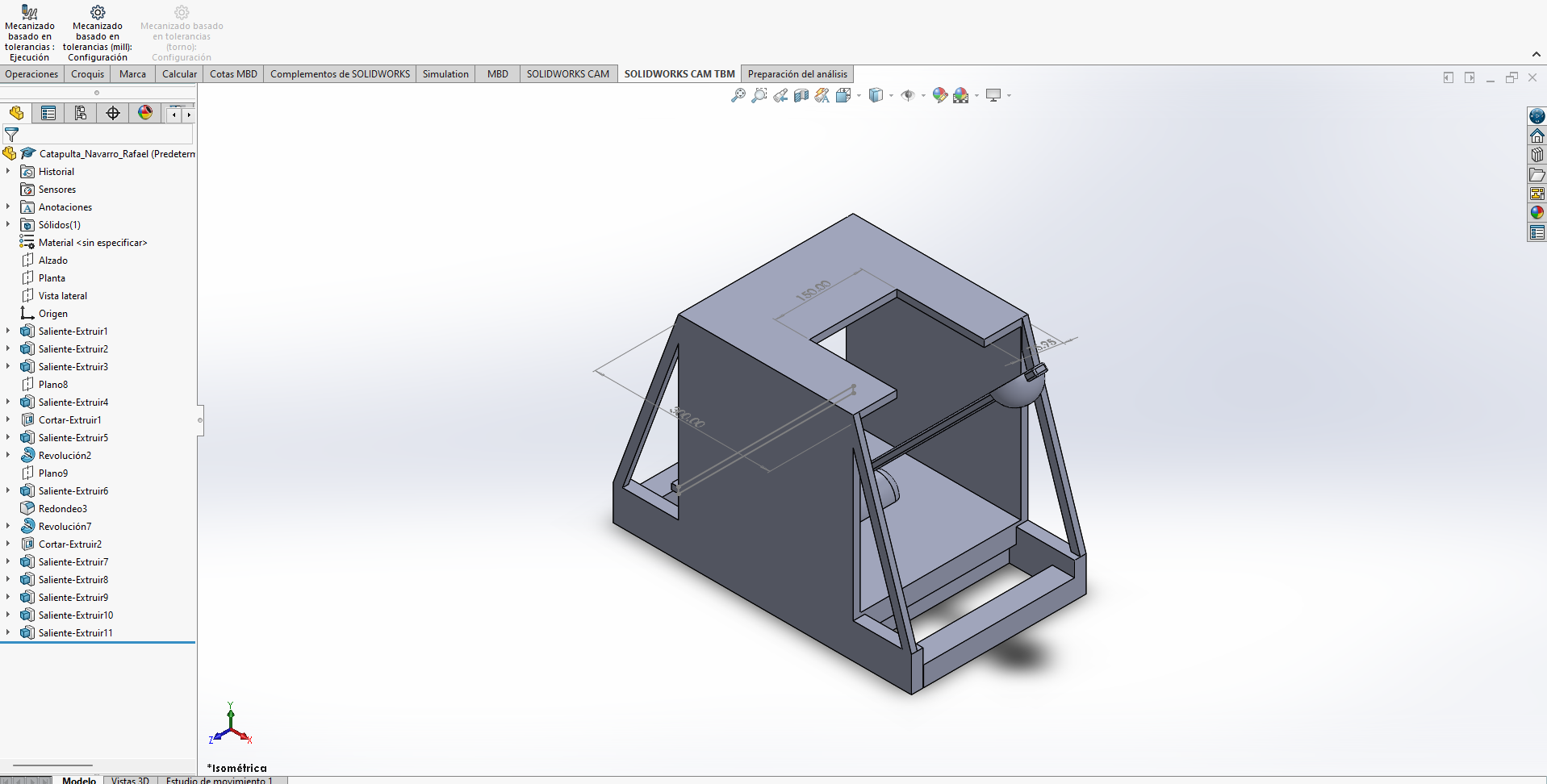Open View Settings dropdown arrow
Screen dimensions: 1547x784
[x=1009, y=95]
